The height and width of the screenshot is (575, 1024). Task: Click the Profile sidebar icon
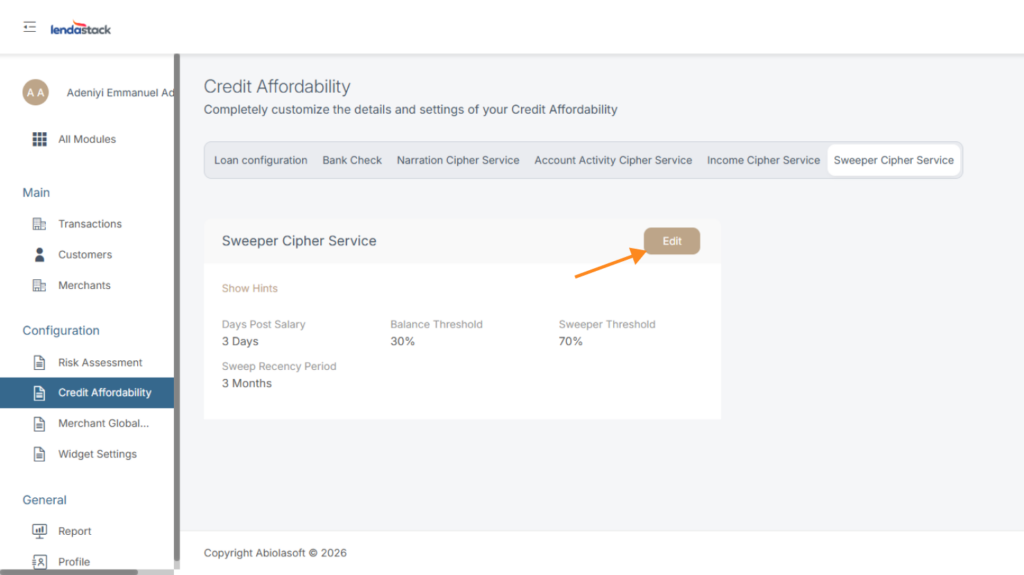pos(40,562)
